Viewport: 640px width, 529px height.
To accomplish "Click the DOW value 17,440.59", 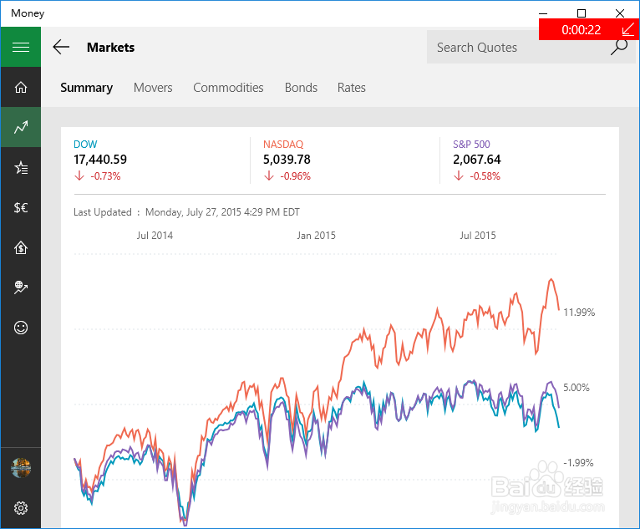I will tap(100, 160).
